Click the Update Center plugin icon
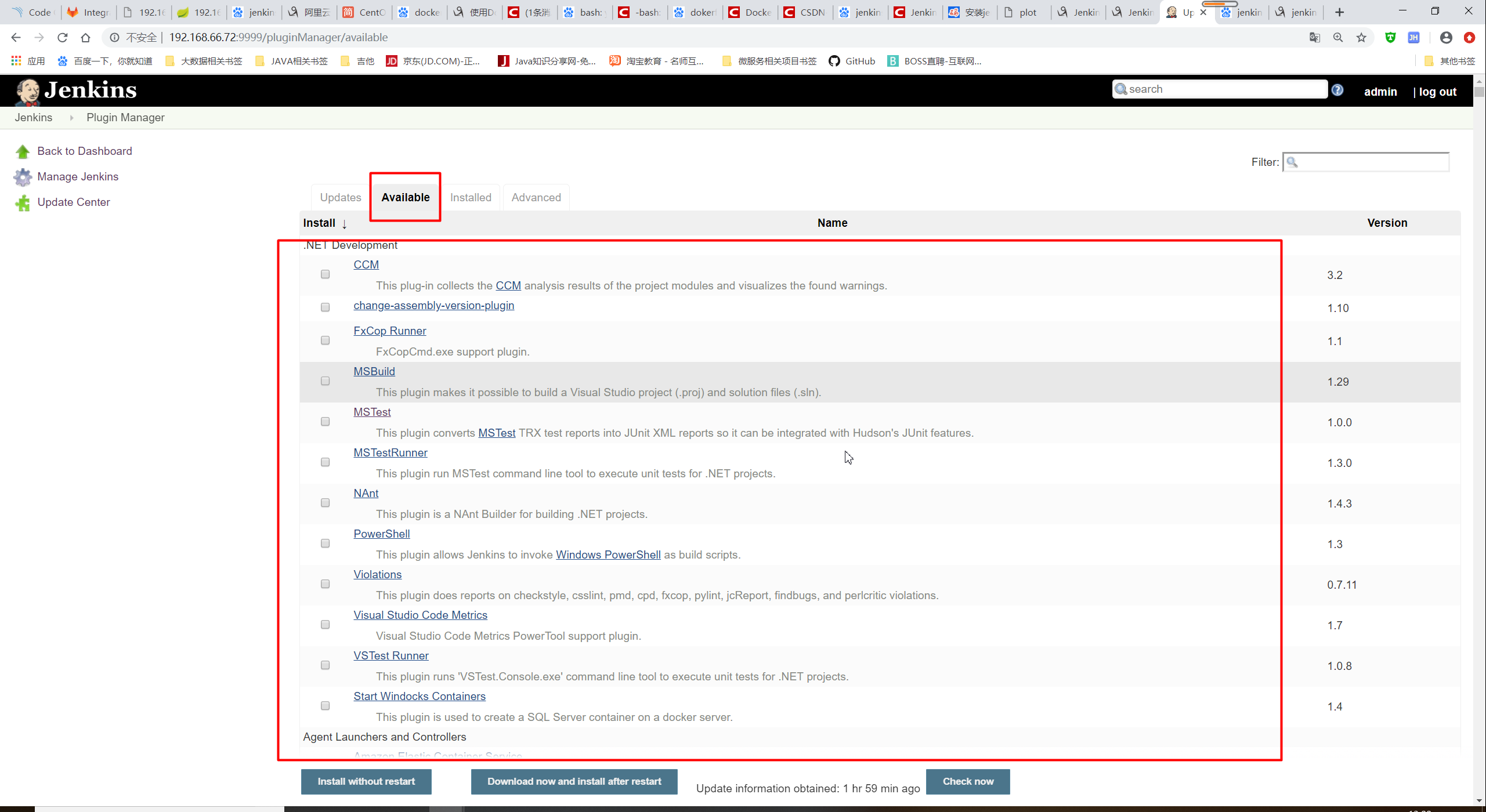1486x812 pixels. click(x=23, y=202)
